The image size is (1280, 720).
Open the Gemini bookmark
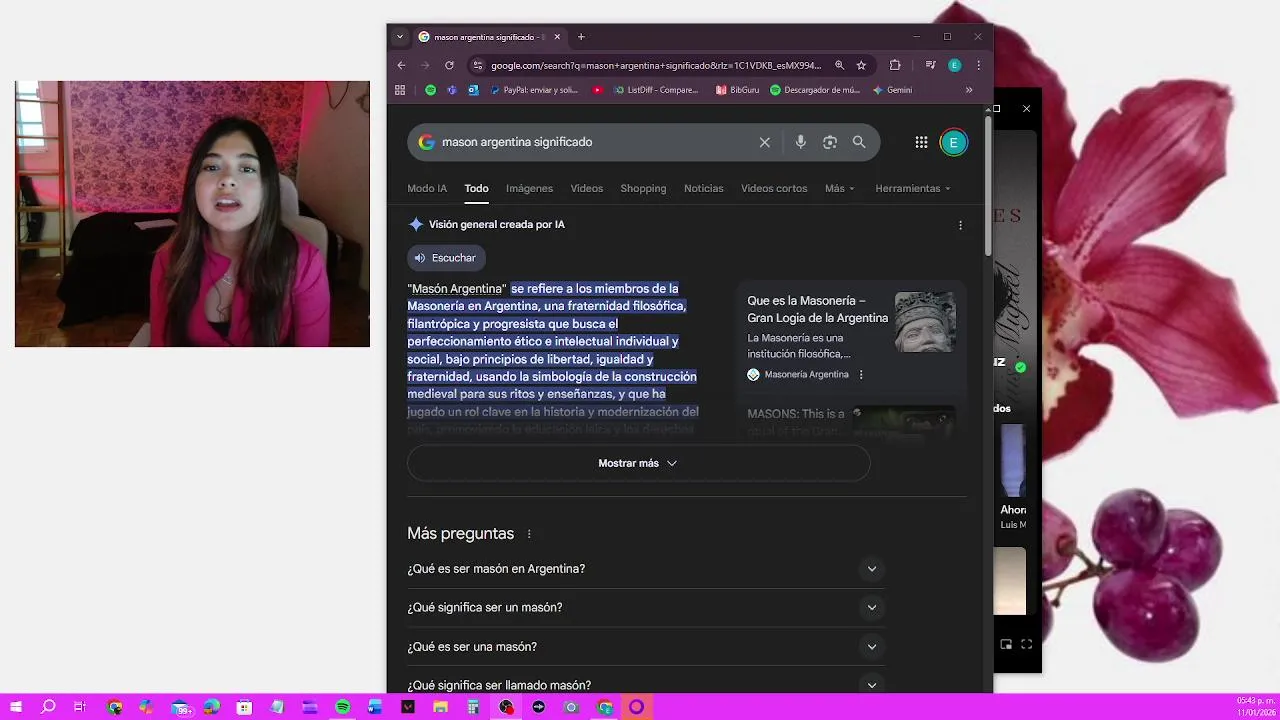[x=892, y=90]
